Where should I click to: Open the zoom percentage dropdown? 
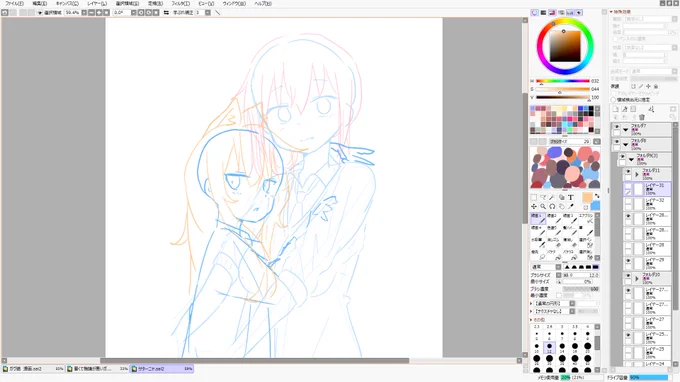85,13
